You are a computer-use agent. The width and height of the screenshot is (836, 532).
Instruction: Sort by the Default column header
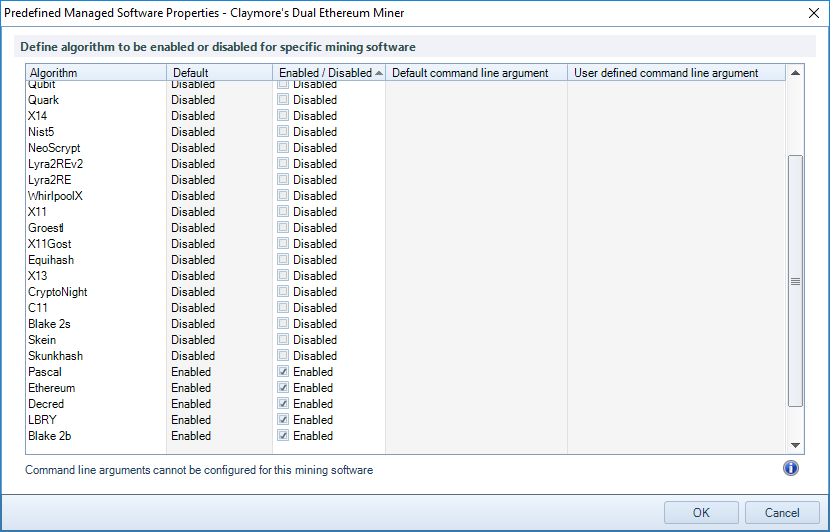[220, 73]
